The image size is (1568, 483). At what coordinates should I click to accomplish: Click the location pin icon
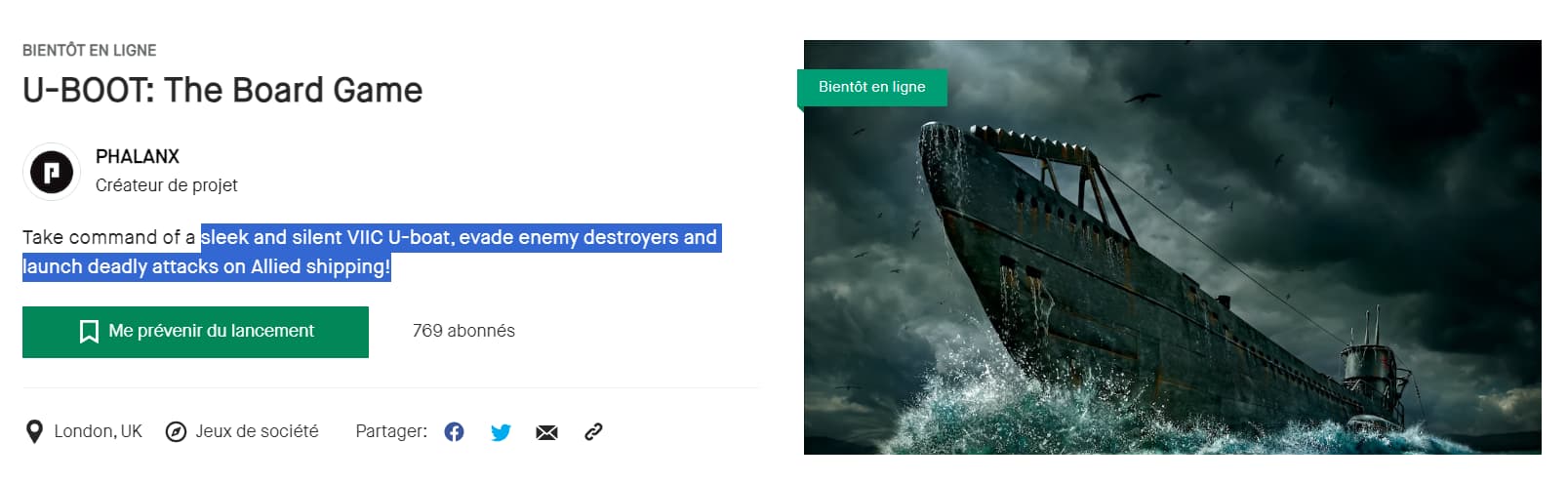[34, 431]
